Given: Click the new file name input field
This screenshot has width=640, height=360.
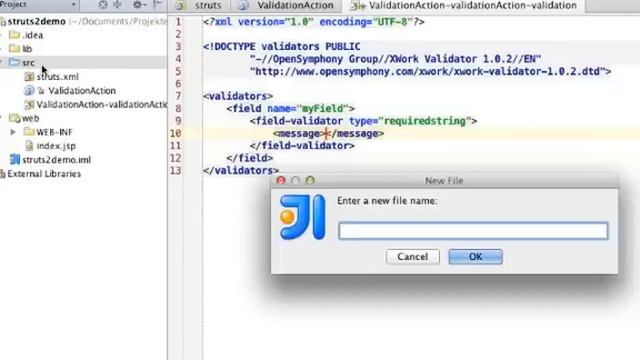Looking at the screenshot, I should (473, 231).
